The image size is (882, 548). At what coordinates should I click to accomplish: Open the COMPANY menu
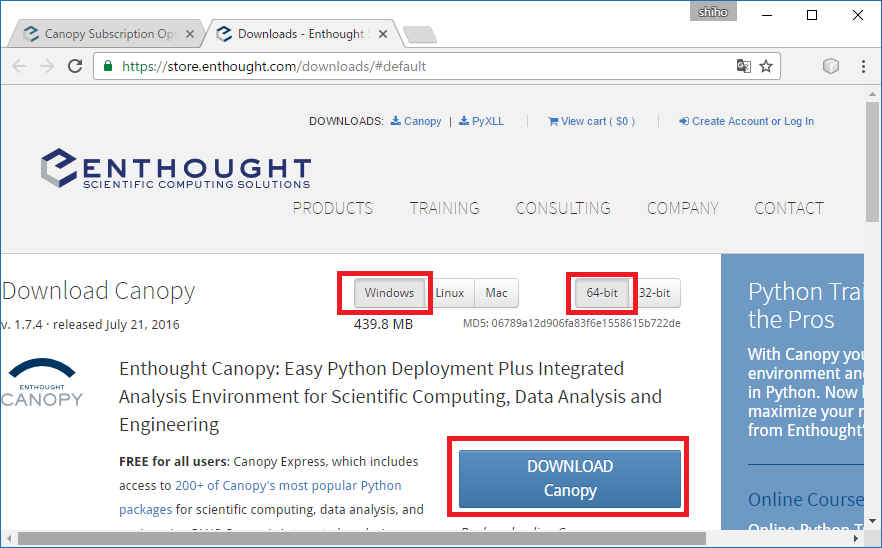pos(682,208)
